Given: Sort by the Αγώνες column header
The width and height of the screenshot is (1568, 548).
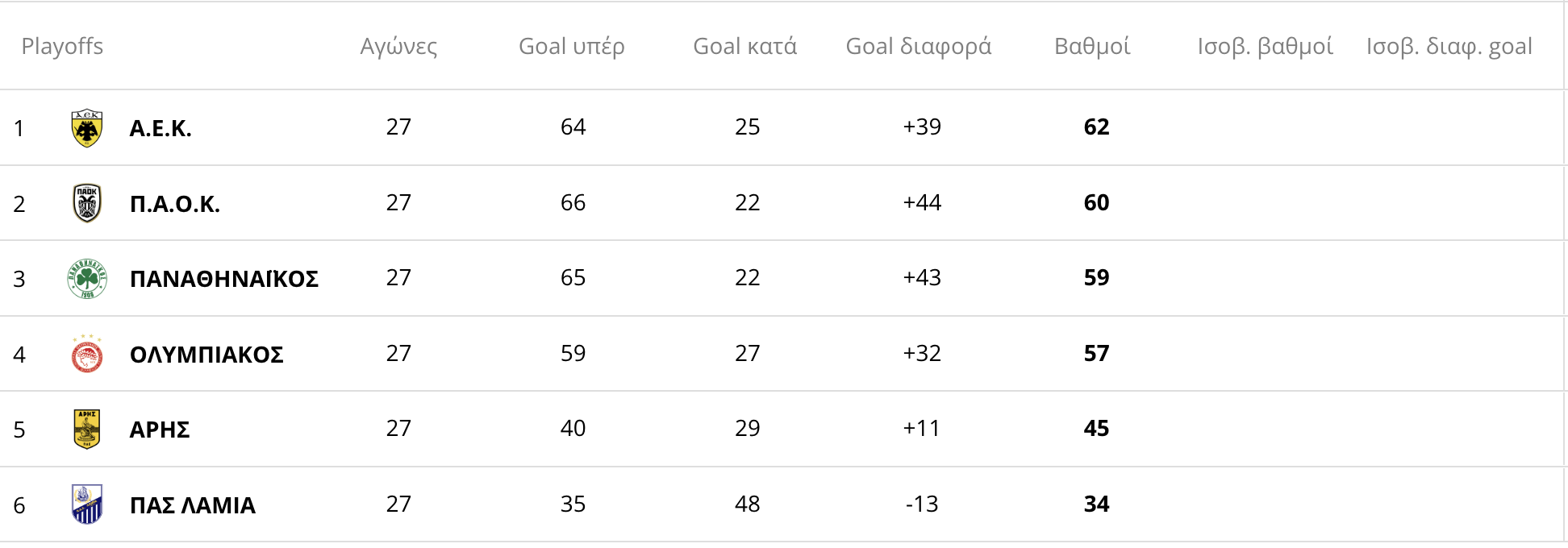Looking at the screenshot, I should coord(398,47).
